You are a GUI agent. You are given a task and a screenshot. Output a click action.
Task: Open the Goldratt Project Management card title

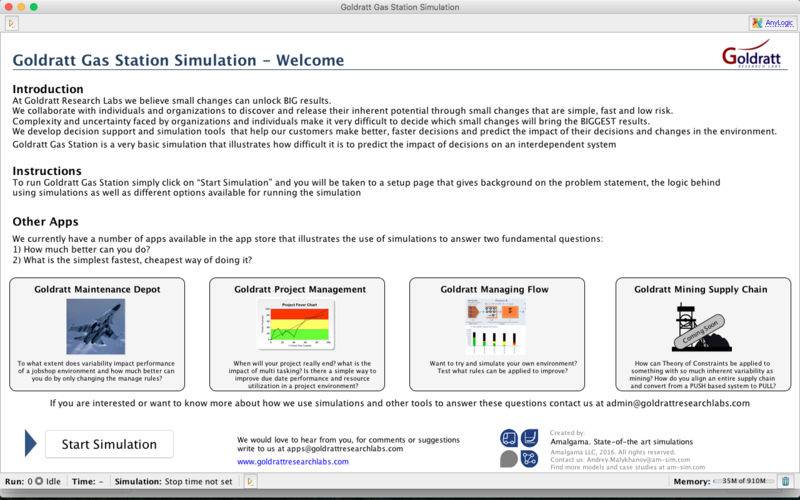(x=300, y=289)
